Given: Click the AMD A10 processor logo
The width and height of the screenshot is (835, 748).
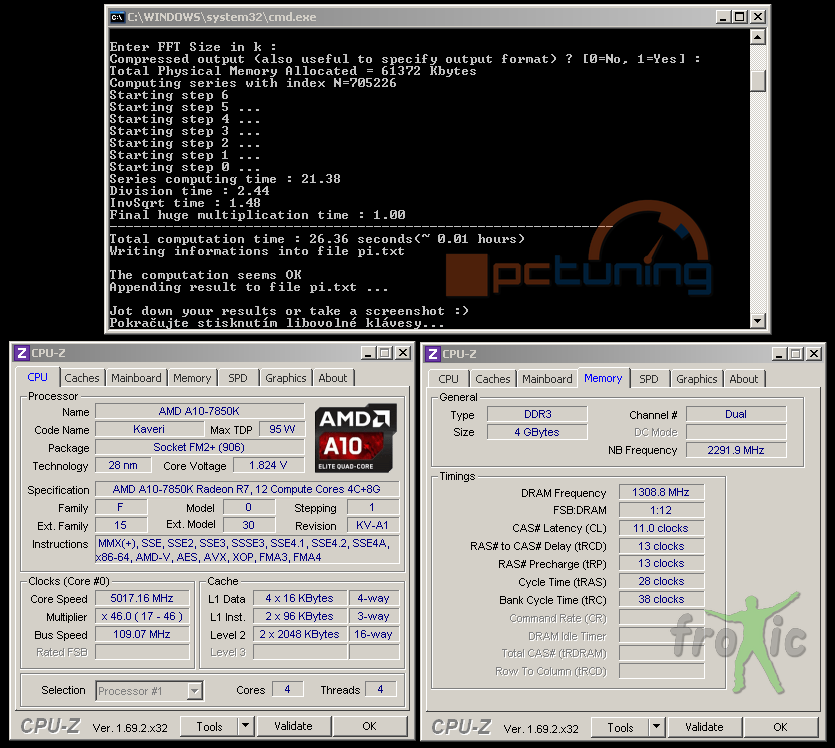Looking at the screenshot, I should pos(355,438).
